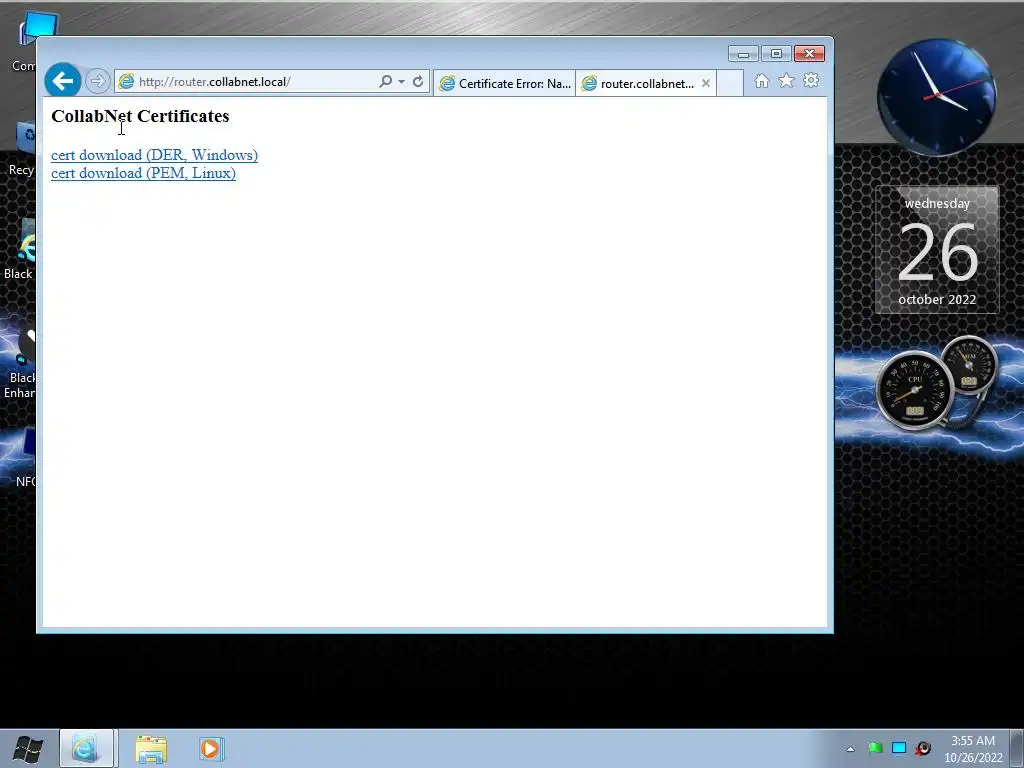Click the CPU meter gadget
This screenshot has width=1024, height=768.
(x=914, y=391)
